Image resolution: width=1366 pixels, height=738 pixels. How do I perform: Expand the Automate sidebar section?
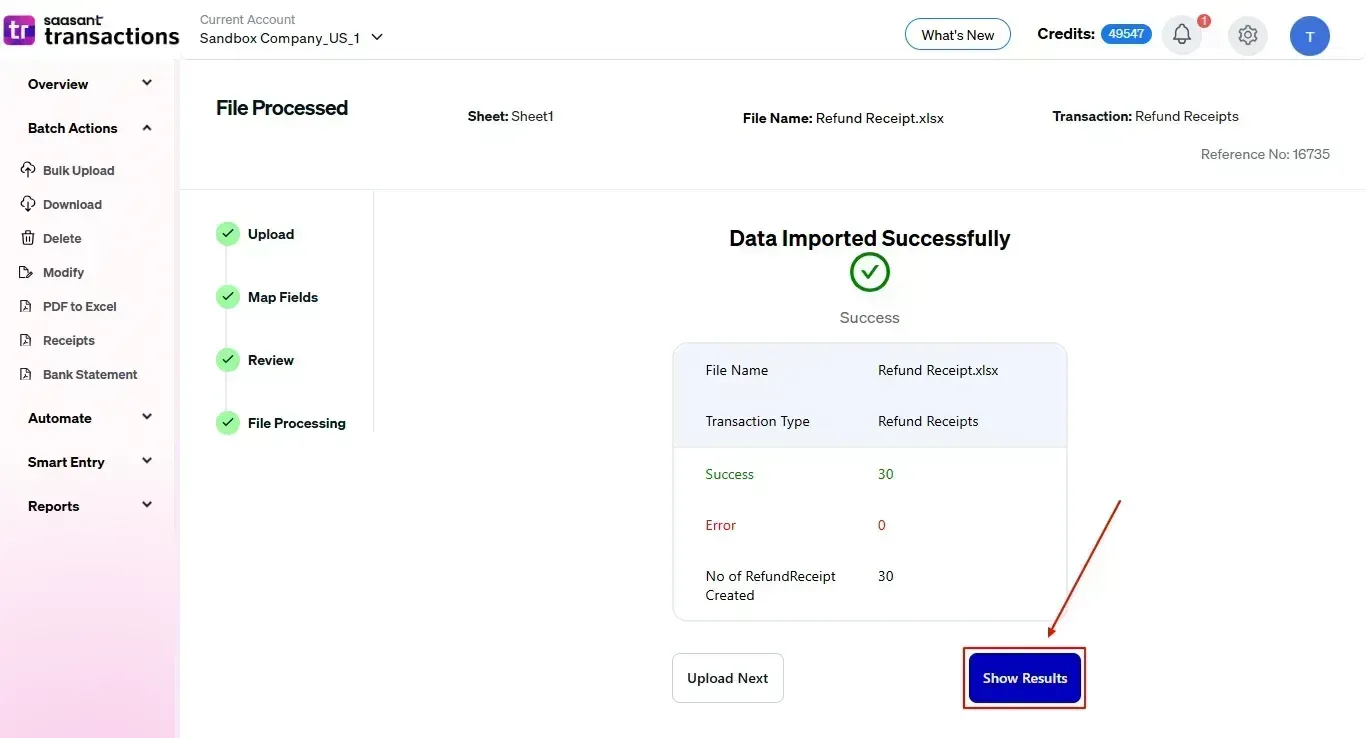(147, 418)
